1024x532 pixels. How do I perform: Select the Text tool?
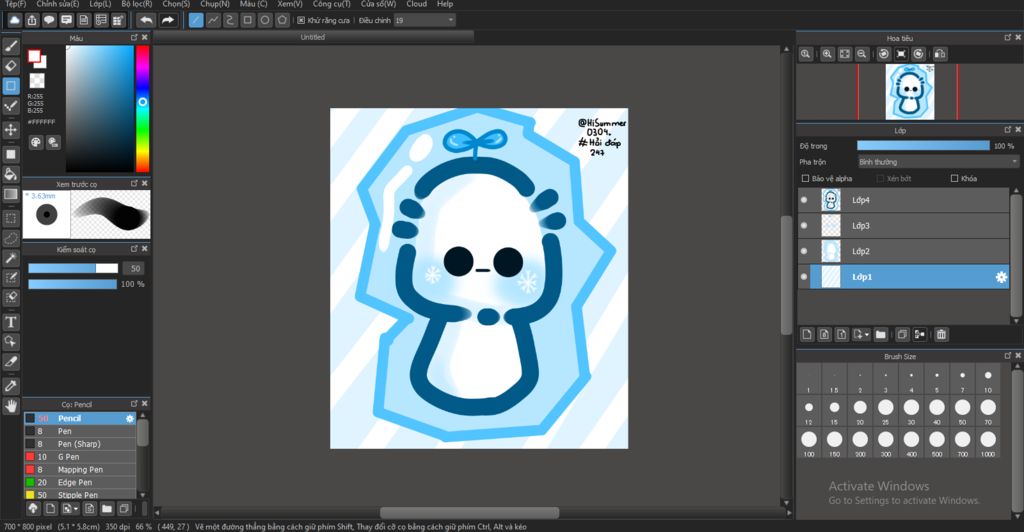tap(10, 322)
